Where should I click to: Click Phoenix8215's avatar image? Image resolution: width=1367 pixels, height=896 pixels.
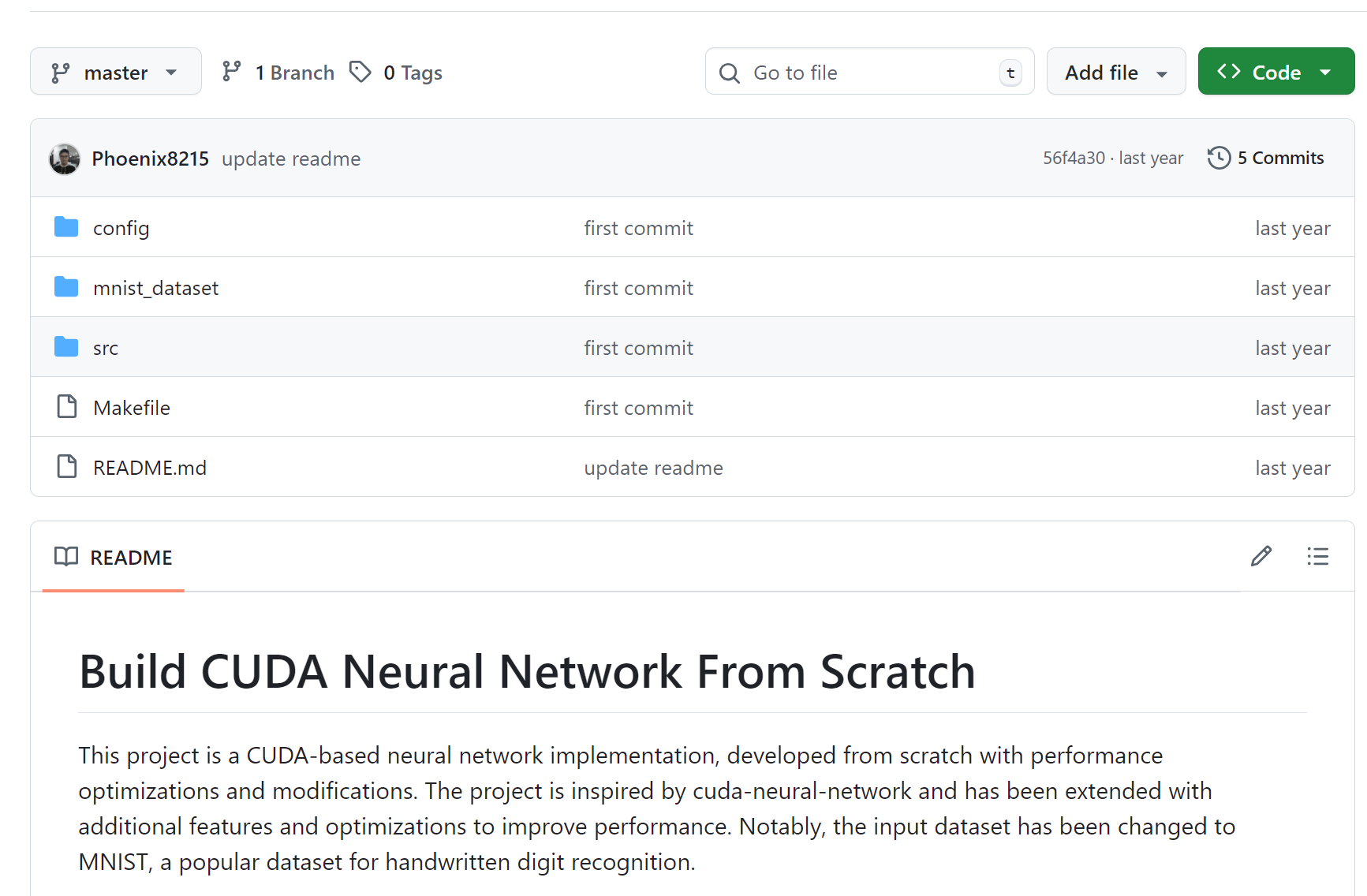pos(65,159)
